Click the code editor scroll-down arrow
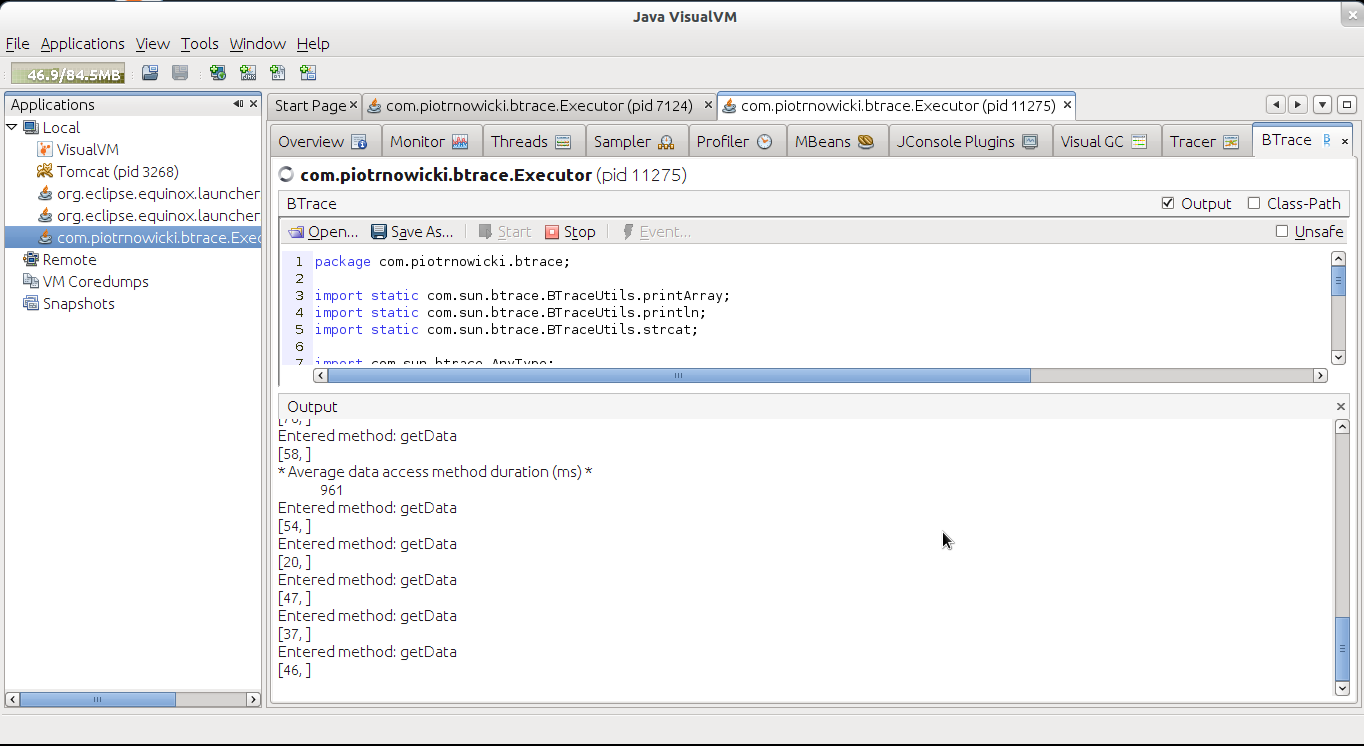Screen dimensions: 1364x746 coord(1338,357)
